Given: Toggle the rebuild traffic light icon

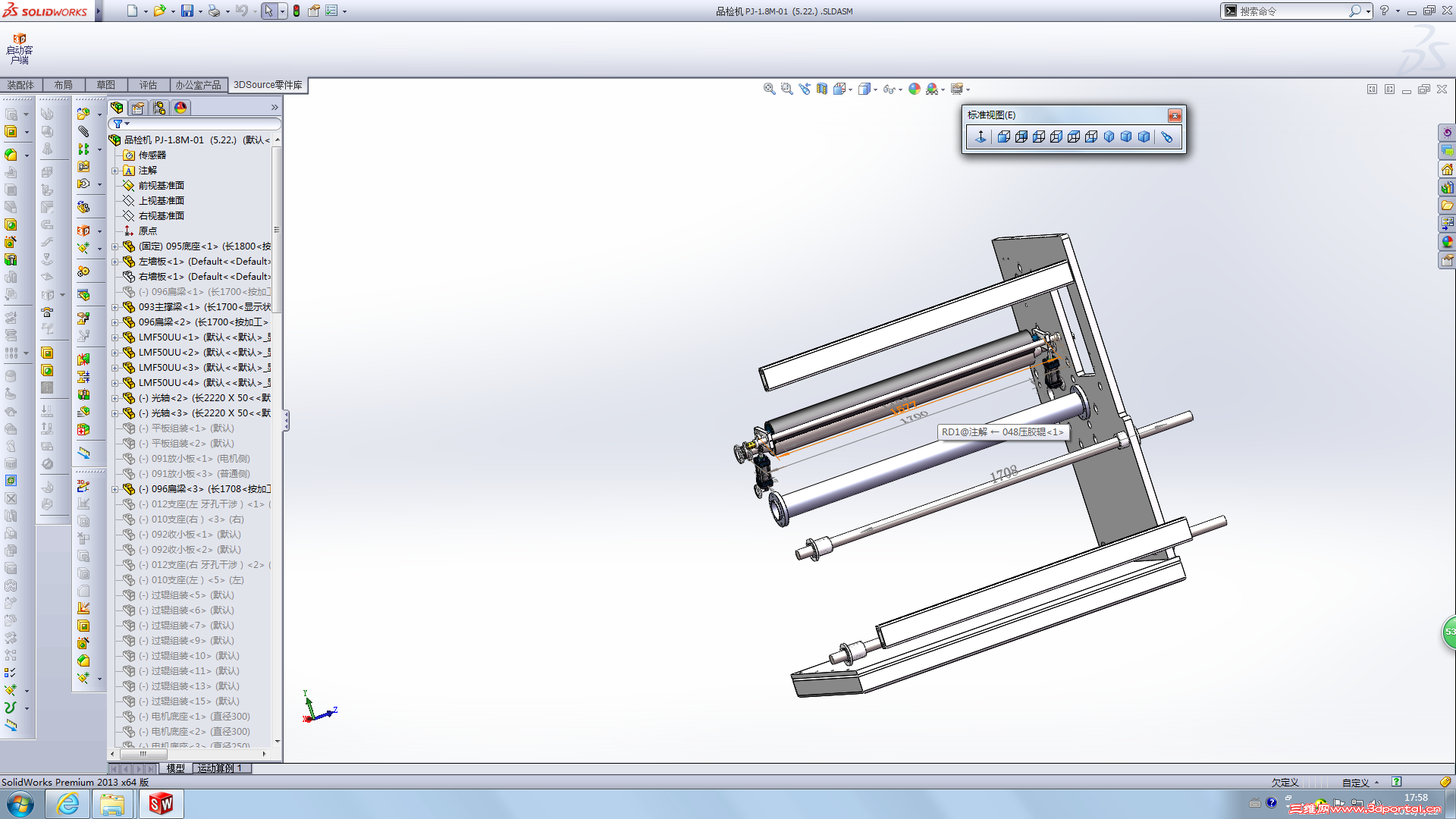Looking at the screenshot, I should (297, 11).
